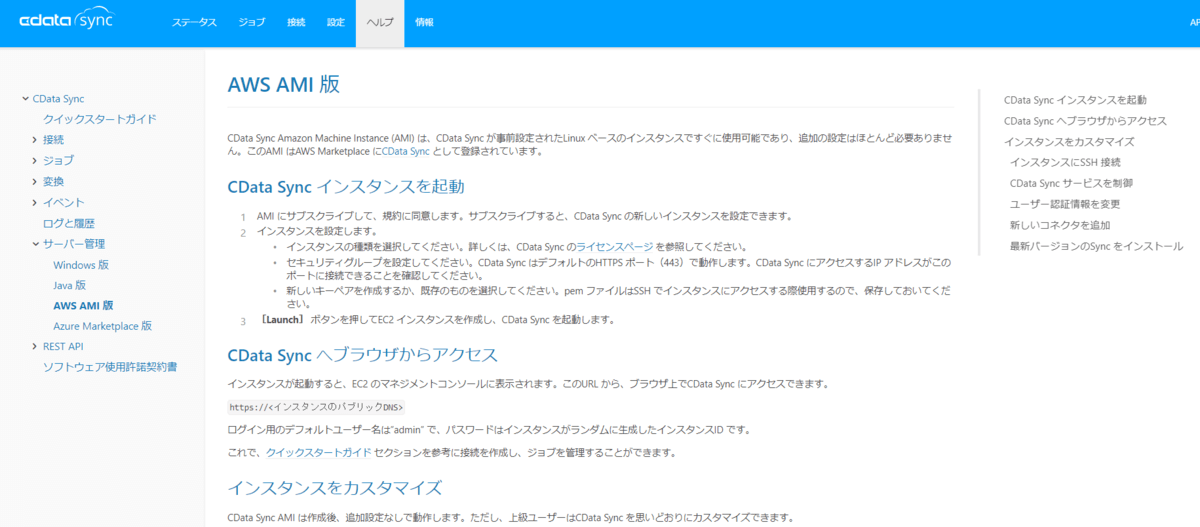Open the Azure Marketplace 版 page
Screen dimensions: 1200x527
point(102,326)
